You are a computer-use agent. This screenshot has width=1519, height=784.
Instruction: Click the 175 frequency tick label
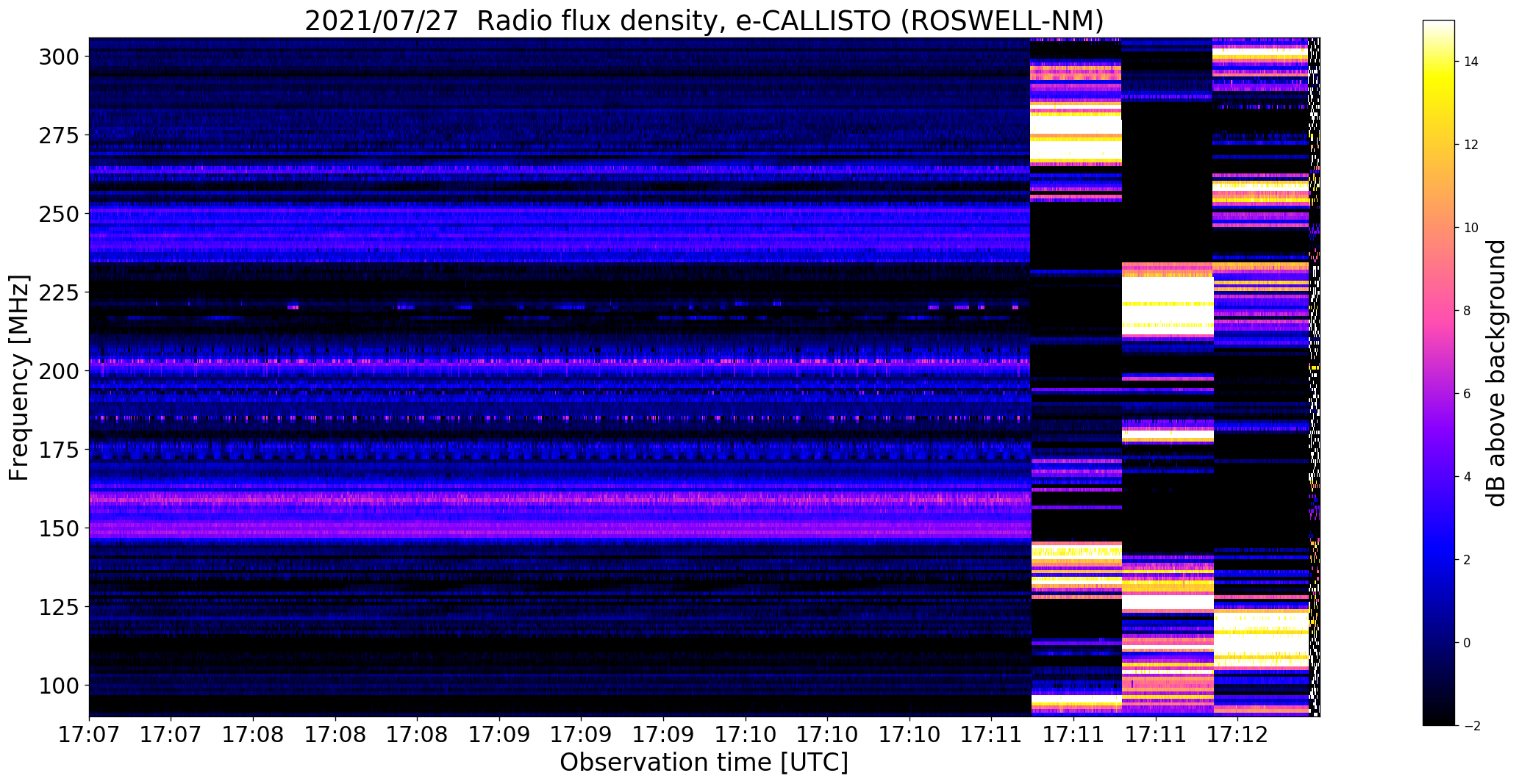[x=60, y=450]
